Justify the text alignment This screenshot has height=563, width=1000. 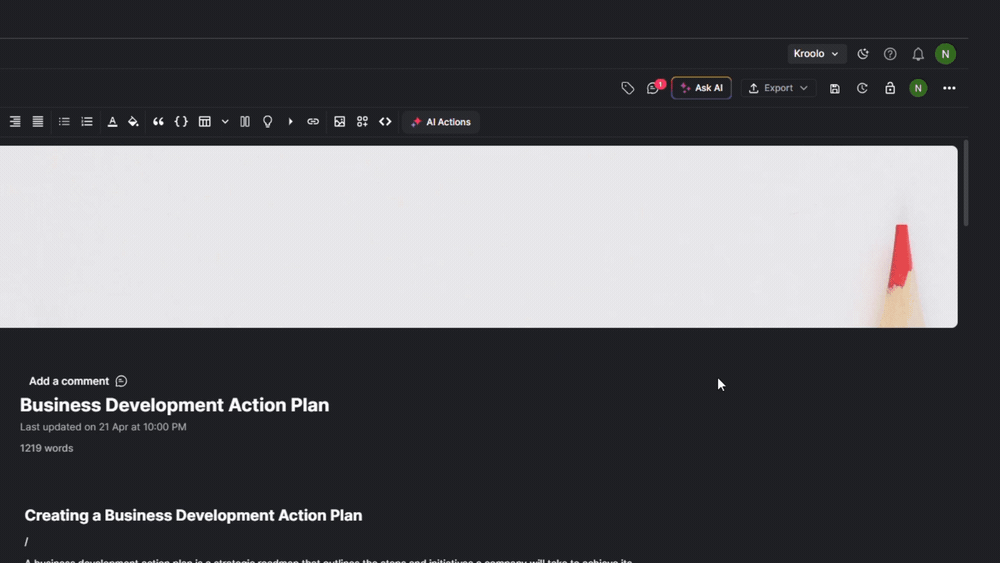click(38, 122)
